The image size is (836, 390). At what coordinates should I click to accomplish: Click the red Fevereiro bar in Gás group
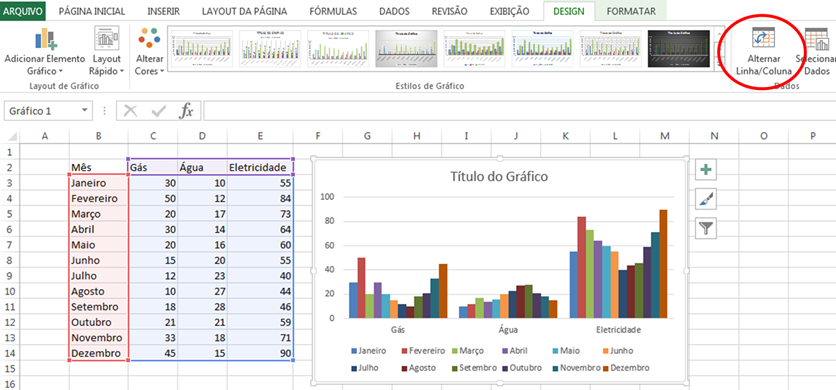pyautogui.click(x=361, y=288)
